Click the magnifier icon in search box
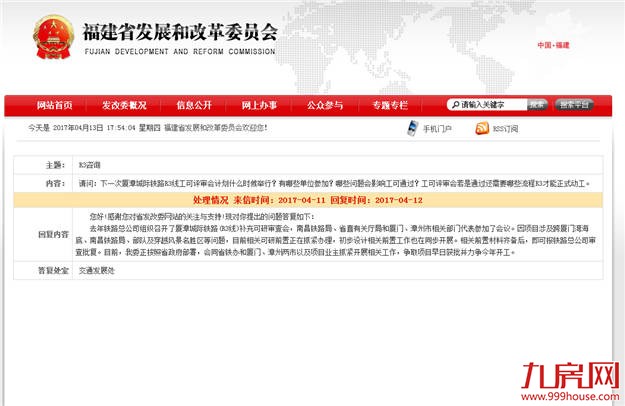 455,105
